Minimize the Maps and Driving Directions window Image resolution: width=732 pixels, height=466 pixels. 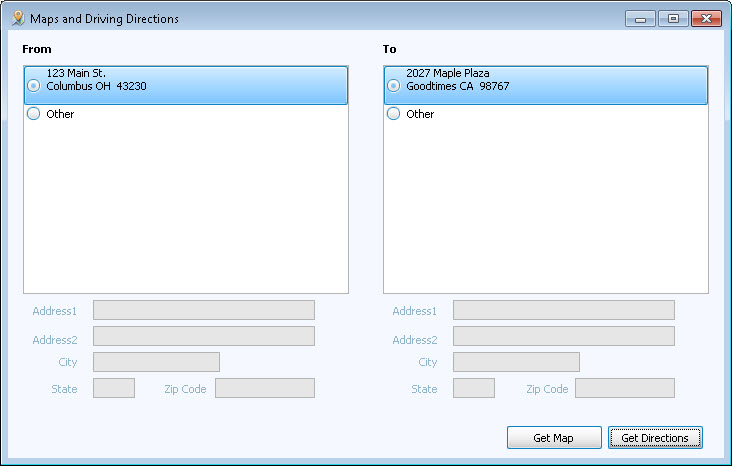point(639,18)
